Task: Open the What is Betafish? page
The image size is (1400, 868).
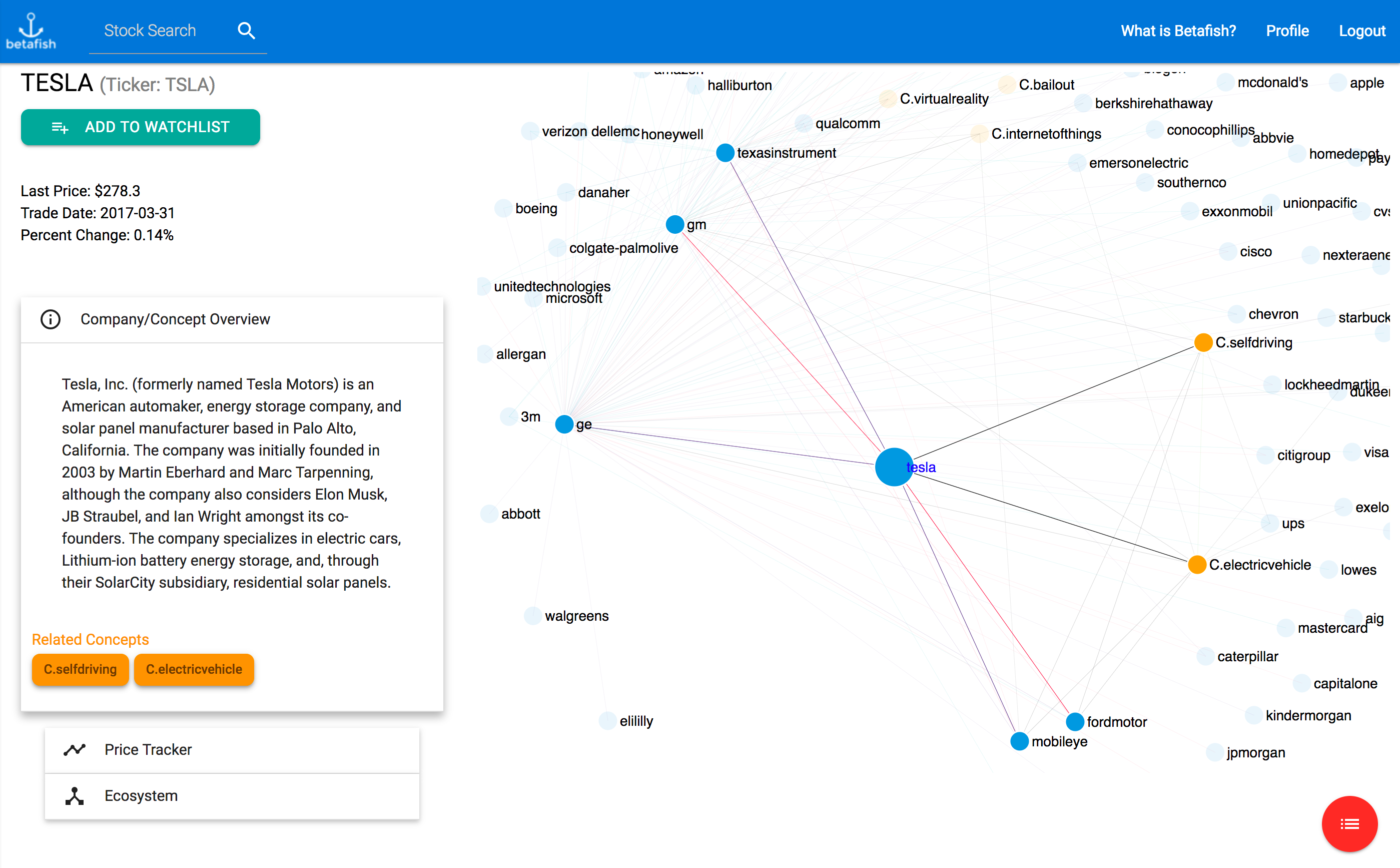Action: 1178,31
